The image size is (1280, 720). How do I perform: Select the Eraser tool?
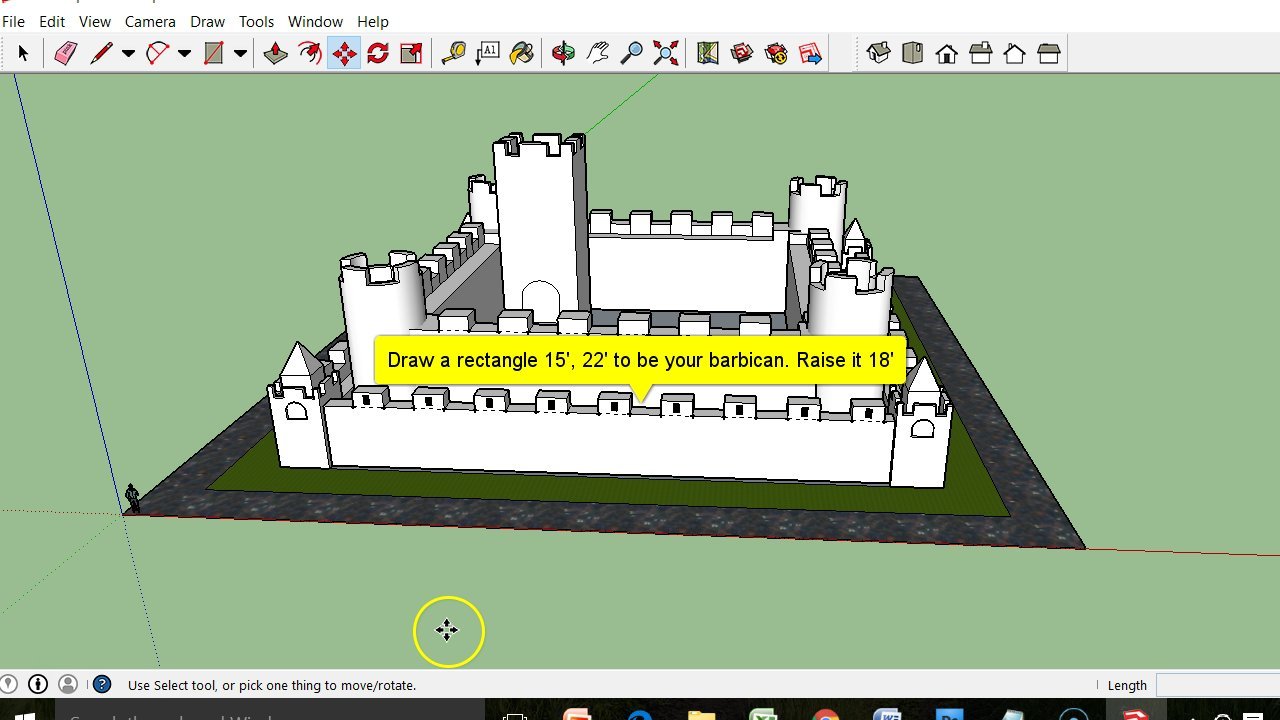pos(65,52)
